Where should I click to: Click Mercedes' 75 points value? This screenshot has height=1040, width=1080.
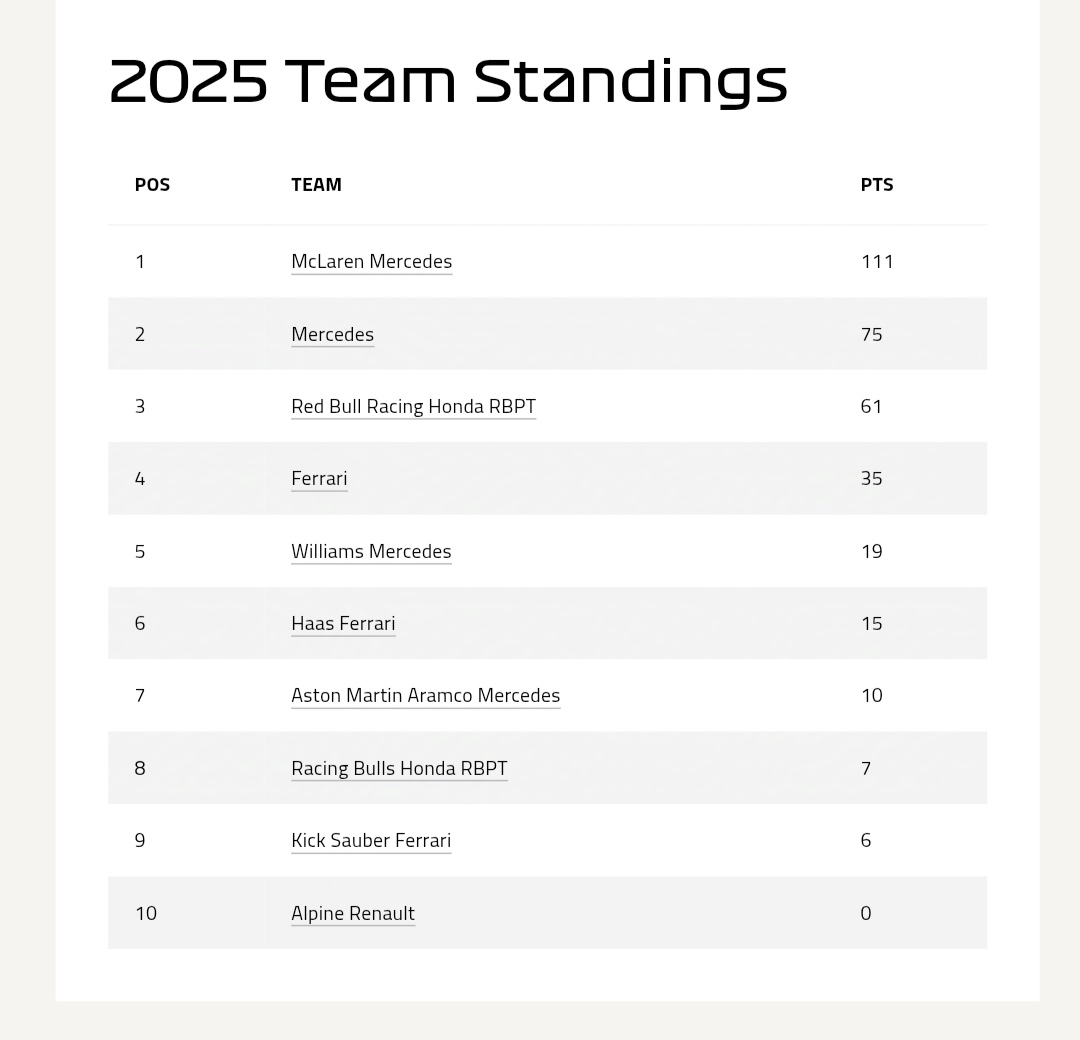coord(871,335)
